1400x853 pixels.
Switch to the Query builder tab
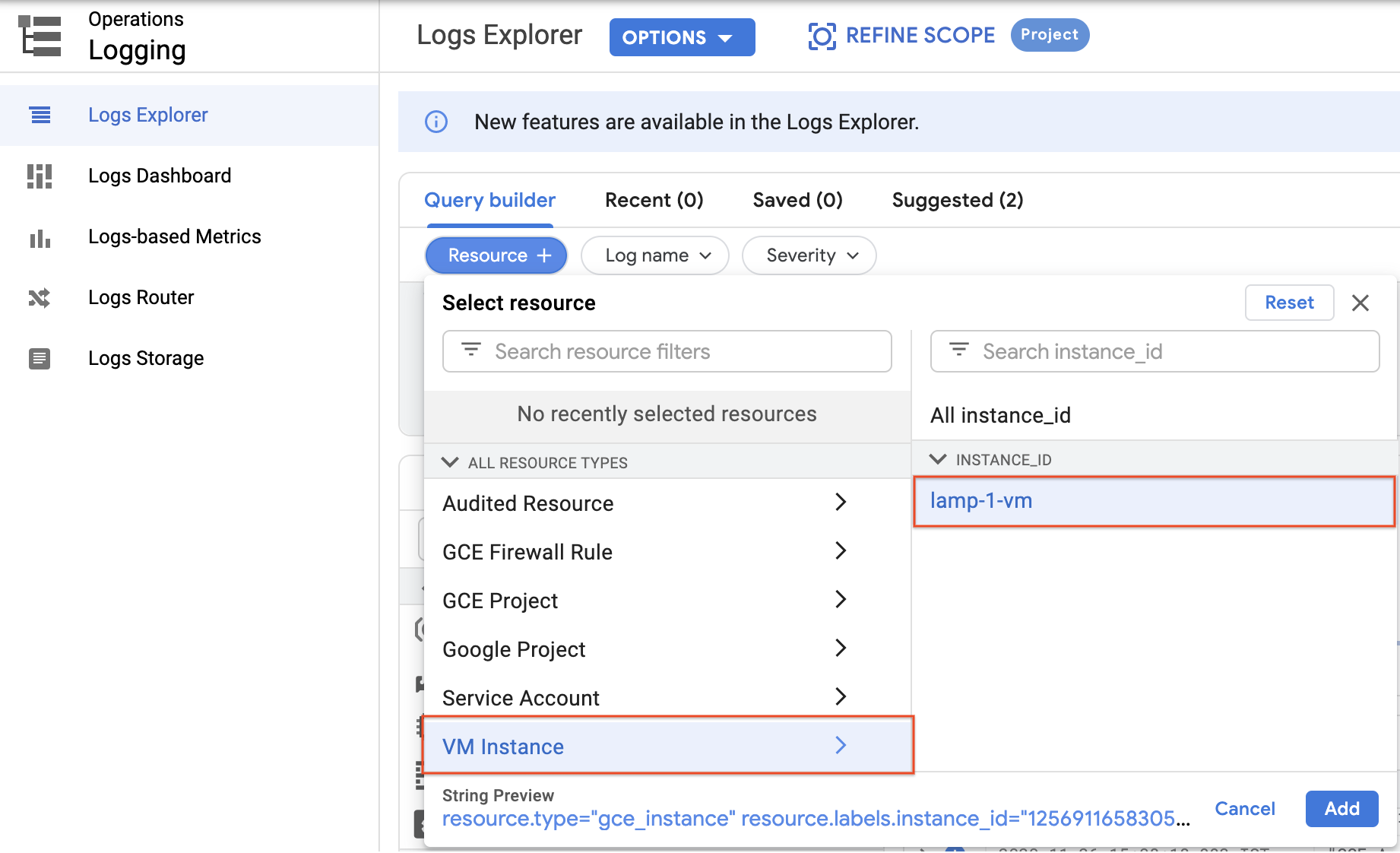(489, 200)
